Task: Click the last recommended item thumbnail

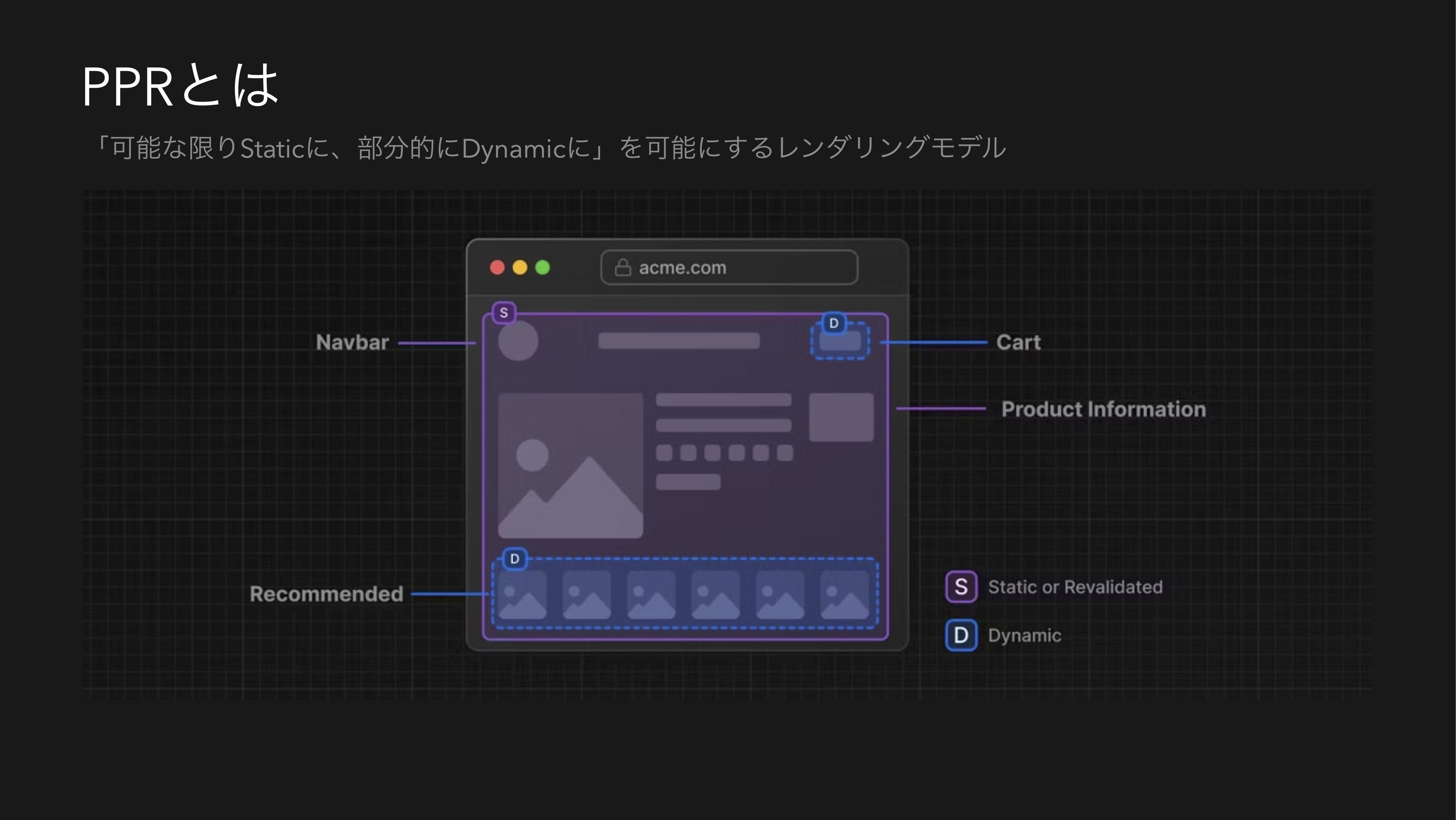Action: pyautogui.click(x=845, y=595)
